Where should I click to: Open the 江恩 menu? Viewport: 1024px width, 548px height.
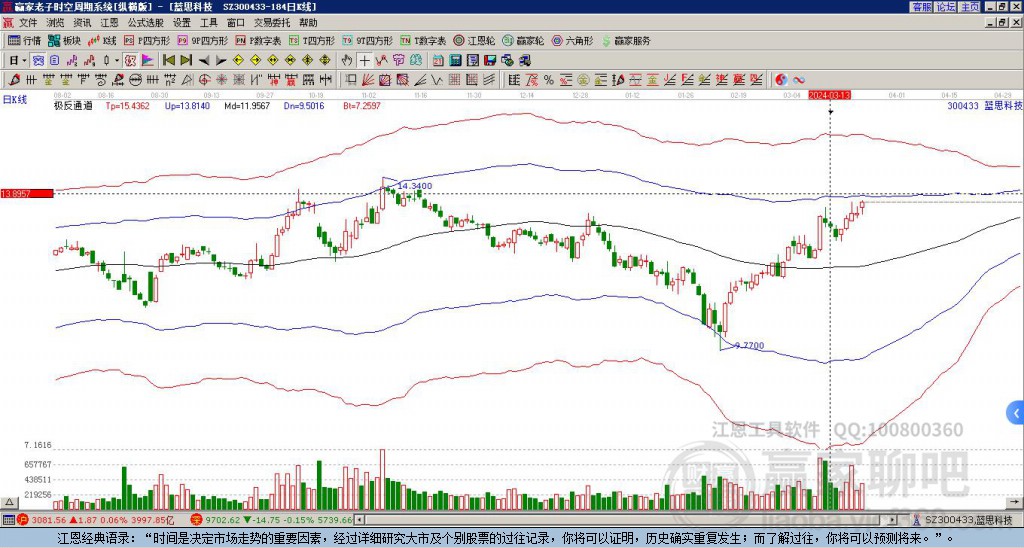coord(110,23)
